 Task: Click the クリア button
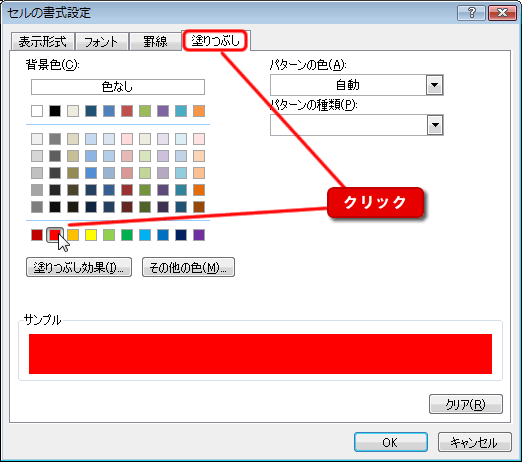click(466, 404)
